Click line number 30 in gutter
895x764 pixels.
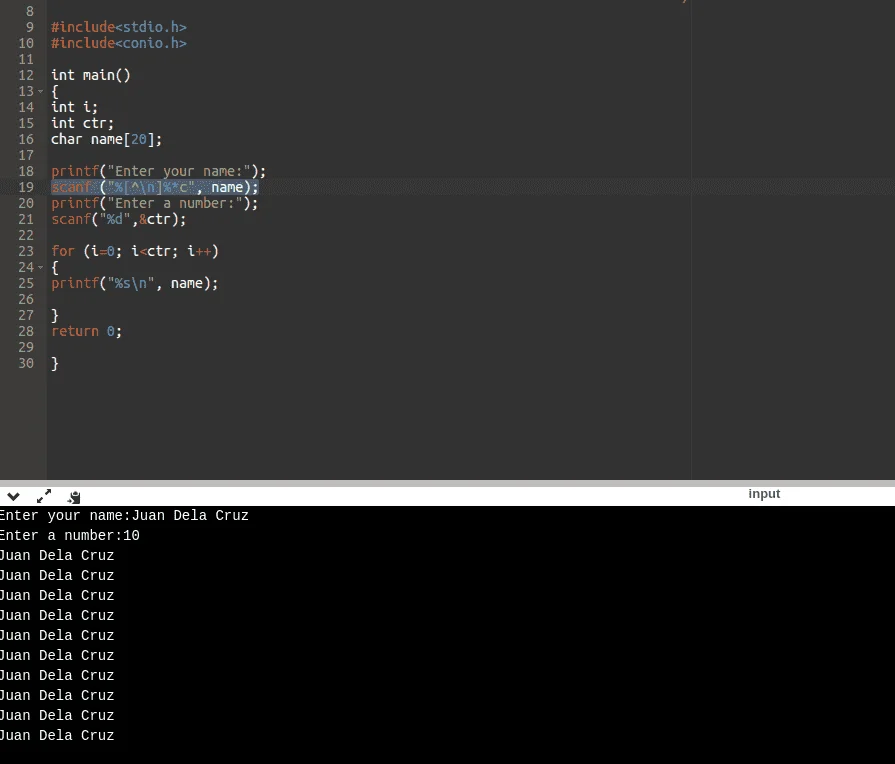coord(26,363)
